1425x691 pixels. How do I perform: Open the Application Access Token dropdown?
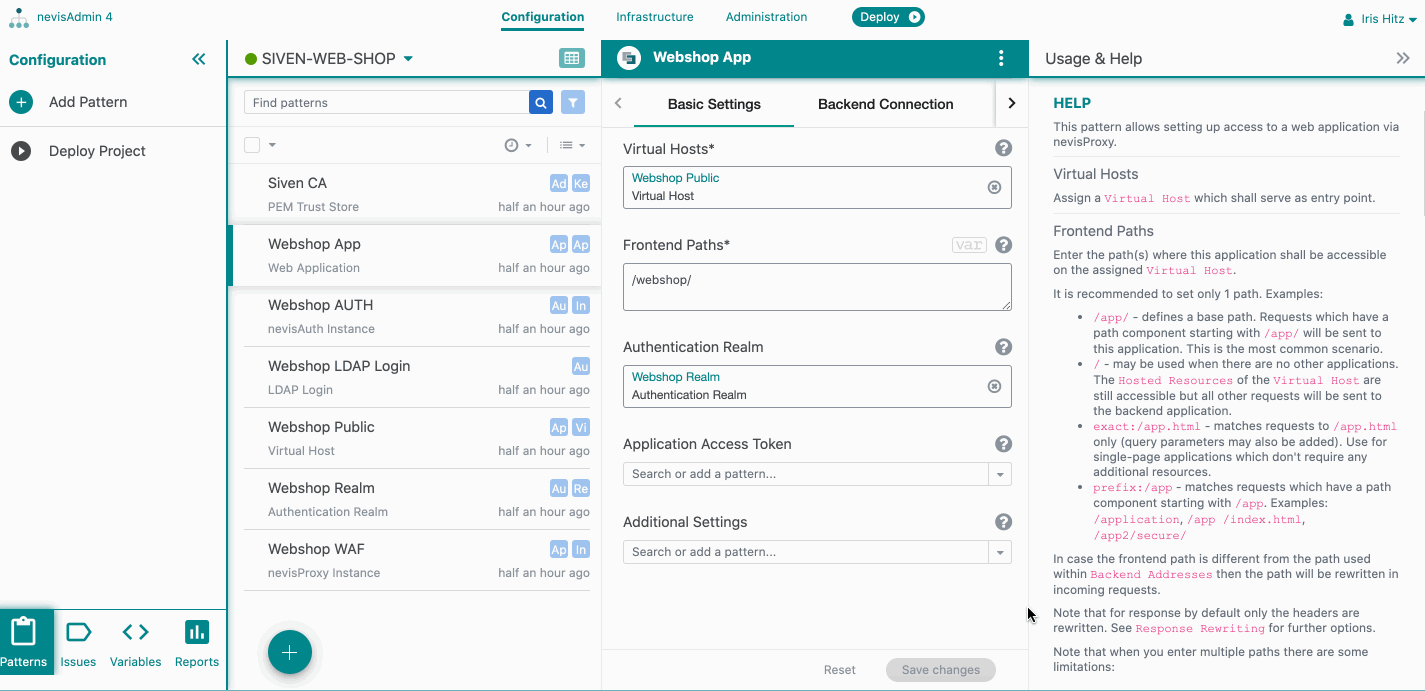(x=1000, y=474)
